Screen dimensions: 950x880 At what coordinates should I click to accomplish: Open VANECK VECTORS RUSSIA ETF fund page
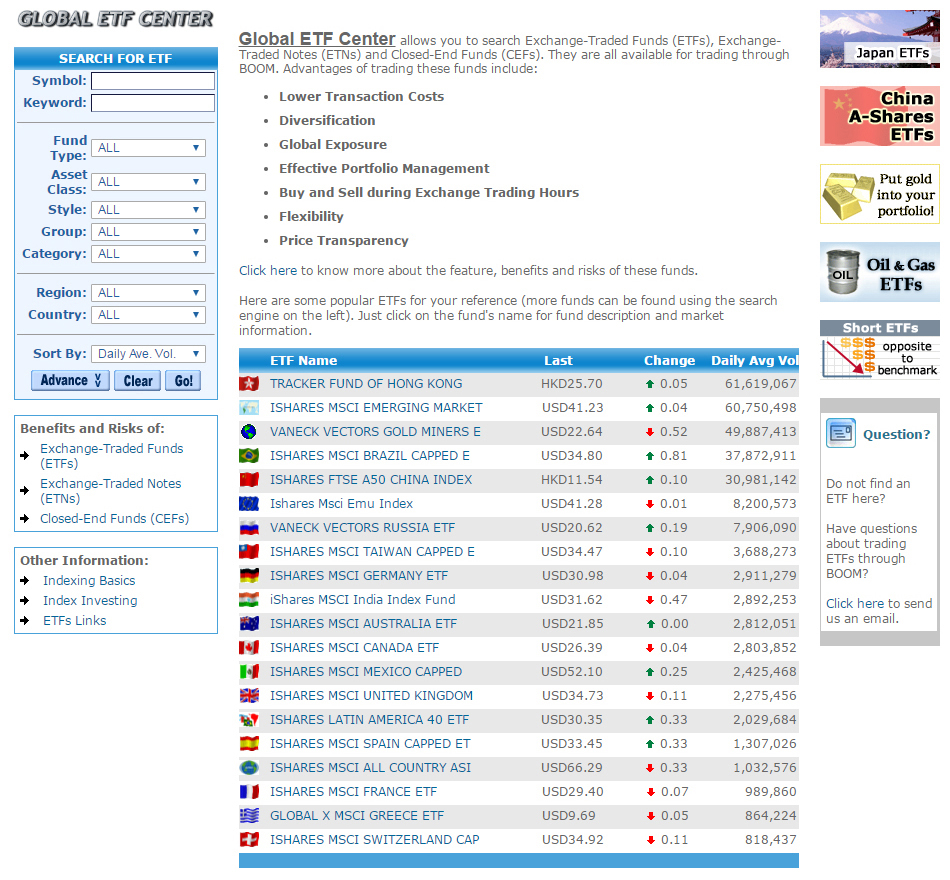(362, 528)
